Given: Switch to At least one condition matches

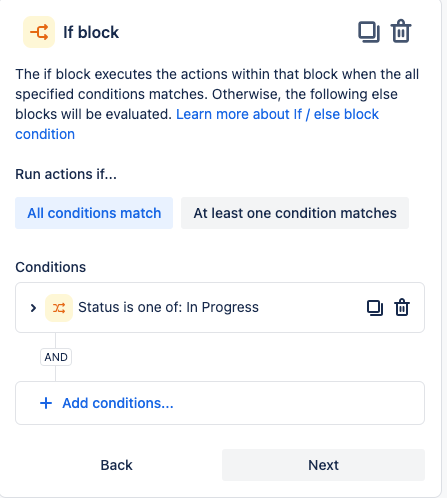Looking at the screenshot, I should [295, 213].
